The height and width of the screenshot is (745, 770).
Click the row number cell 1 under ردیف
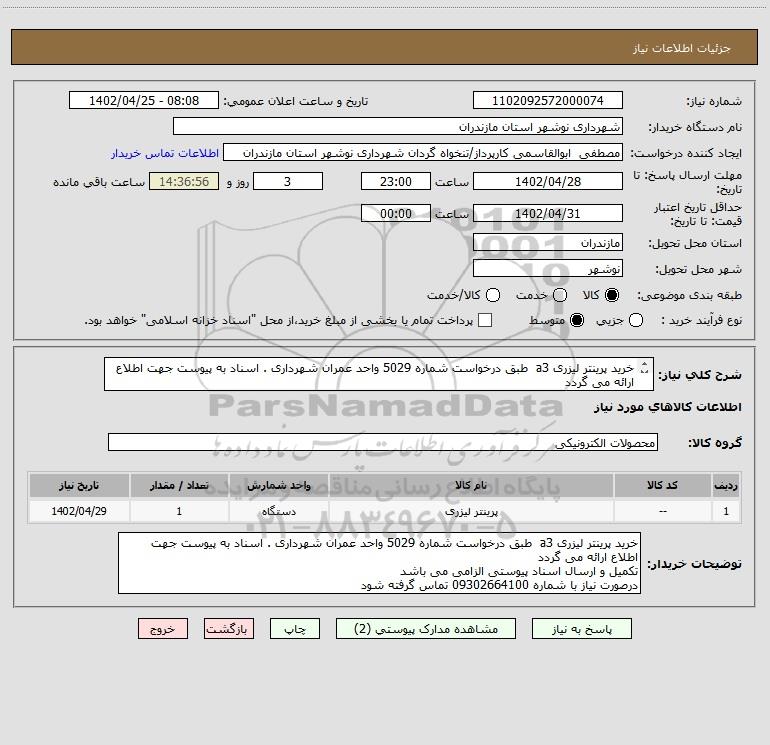(x=726, y=511)
